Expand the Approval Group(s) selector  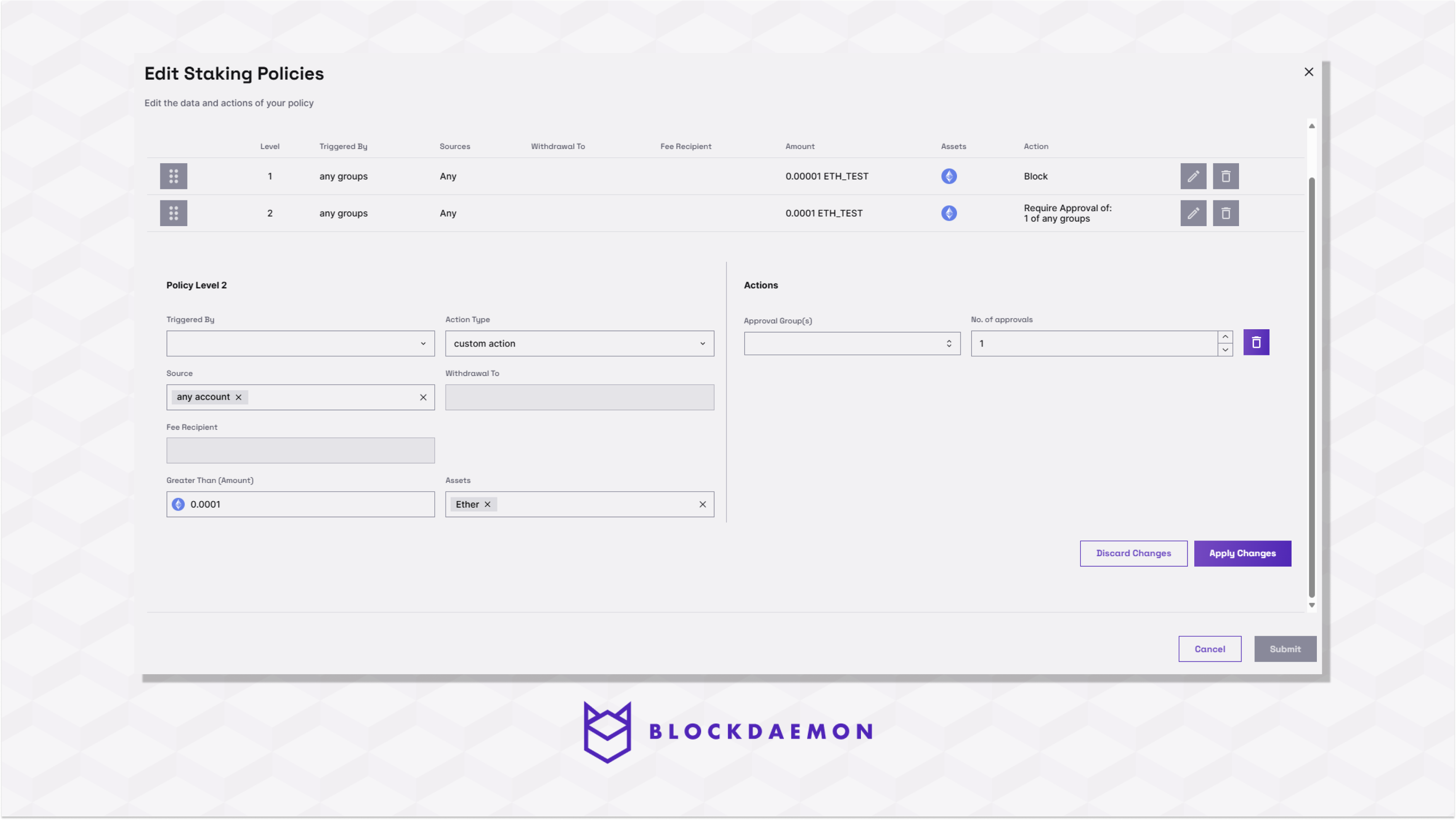pos(851,344)
